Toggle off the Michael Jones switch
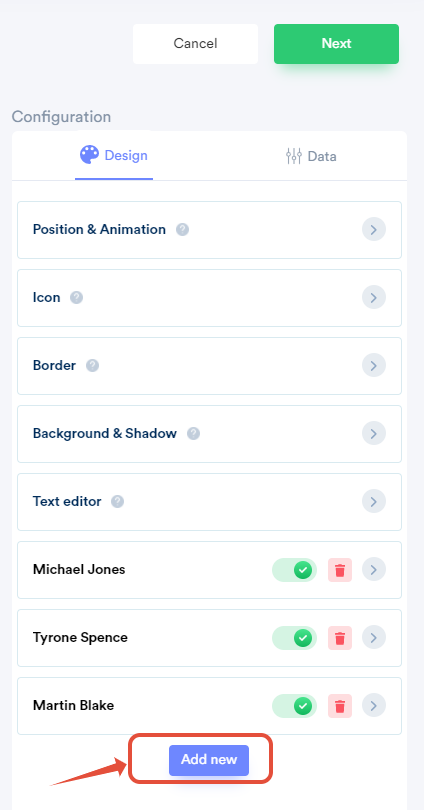Screen dimensions: 424x810 coord(294,570)
